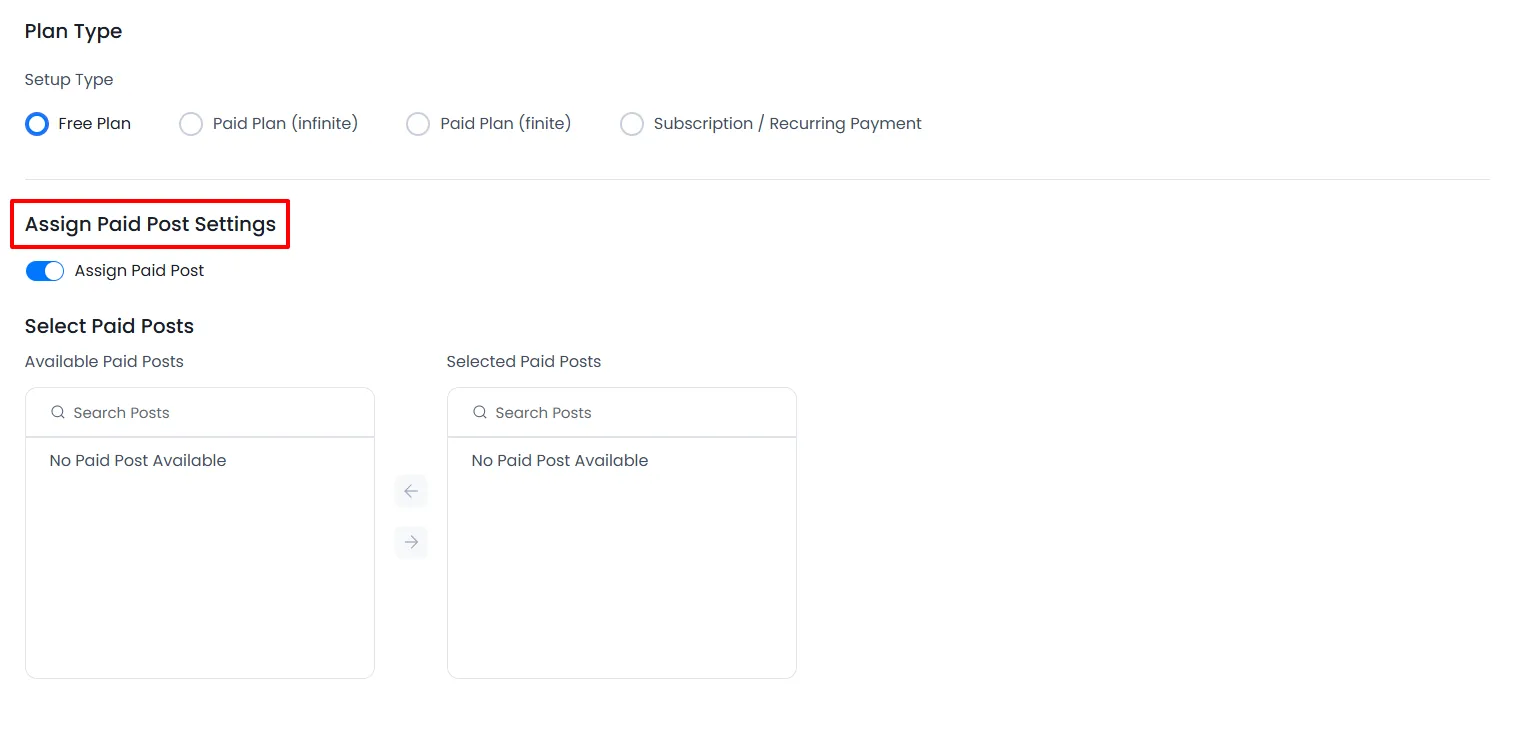Select the Paid Plan (infinite) option
1520x740 pixels.
[190, 123]
